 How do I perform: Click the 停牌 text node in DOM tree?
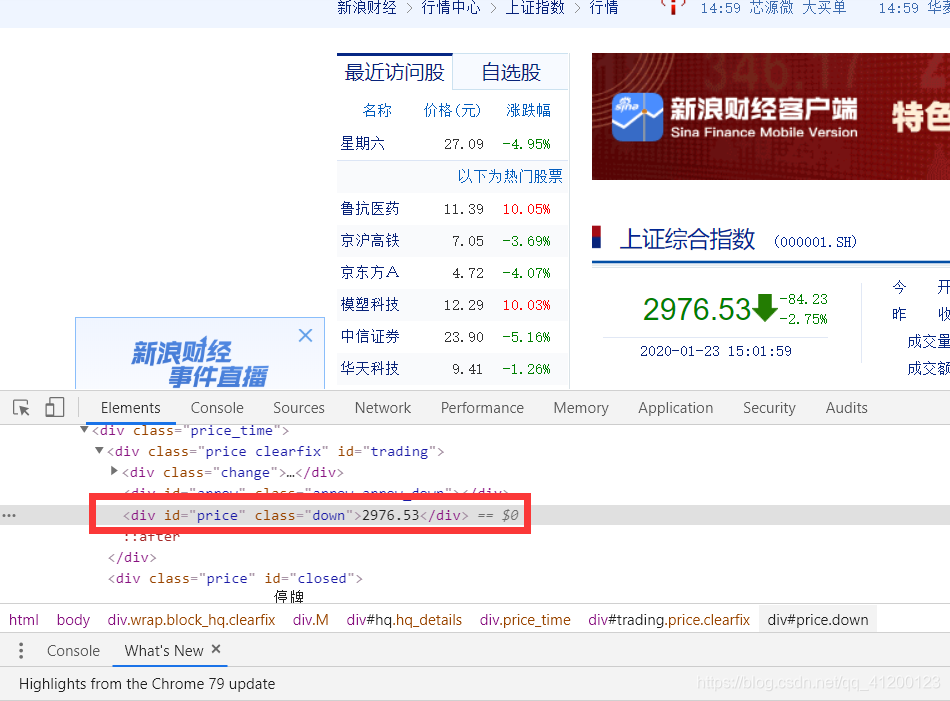tap(288, 597)
